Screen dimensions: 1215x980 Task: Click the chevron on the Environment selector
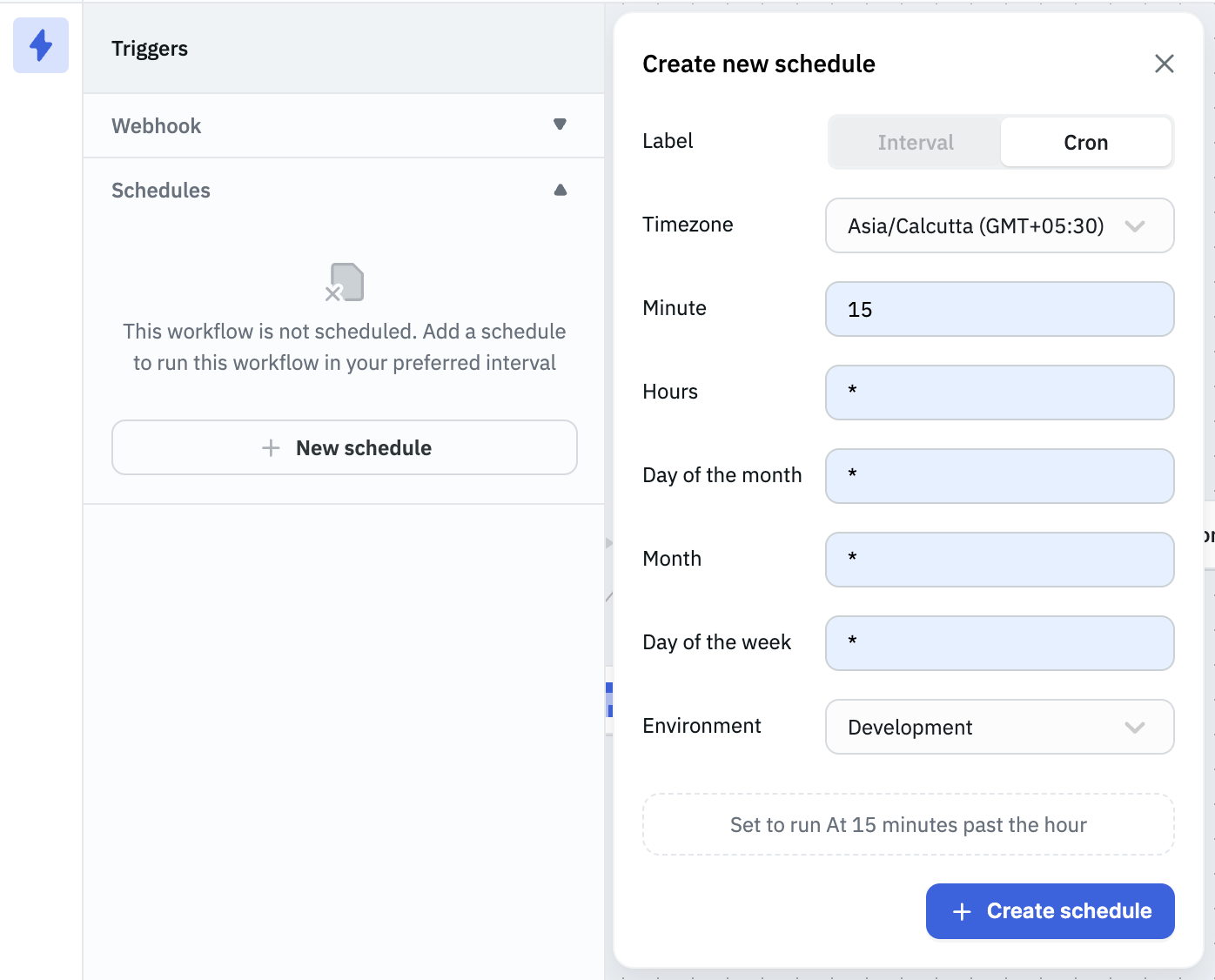[1136, 727]
